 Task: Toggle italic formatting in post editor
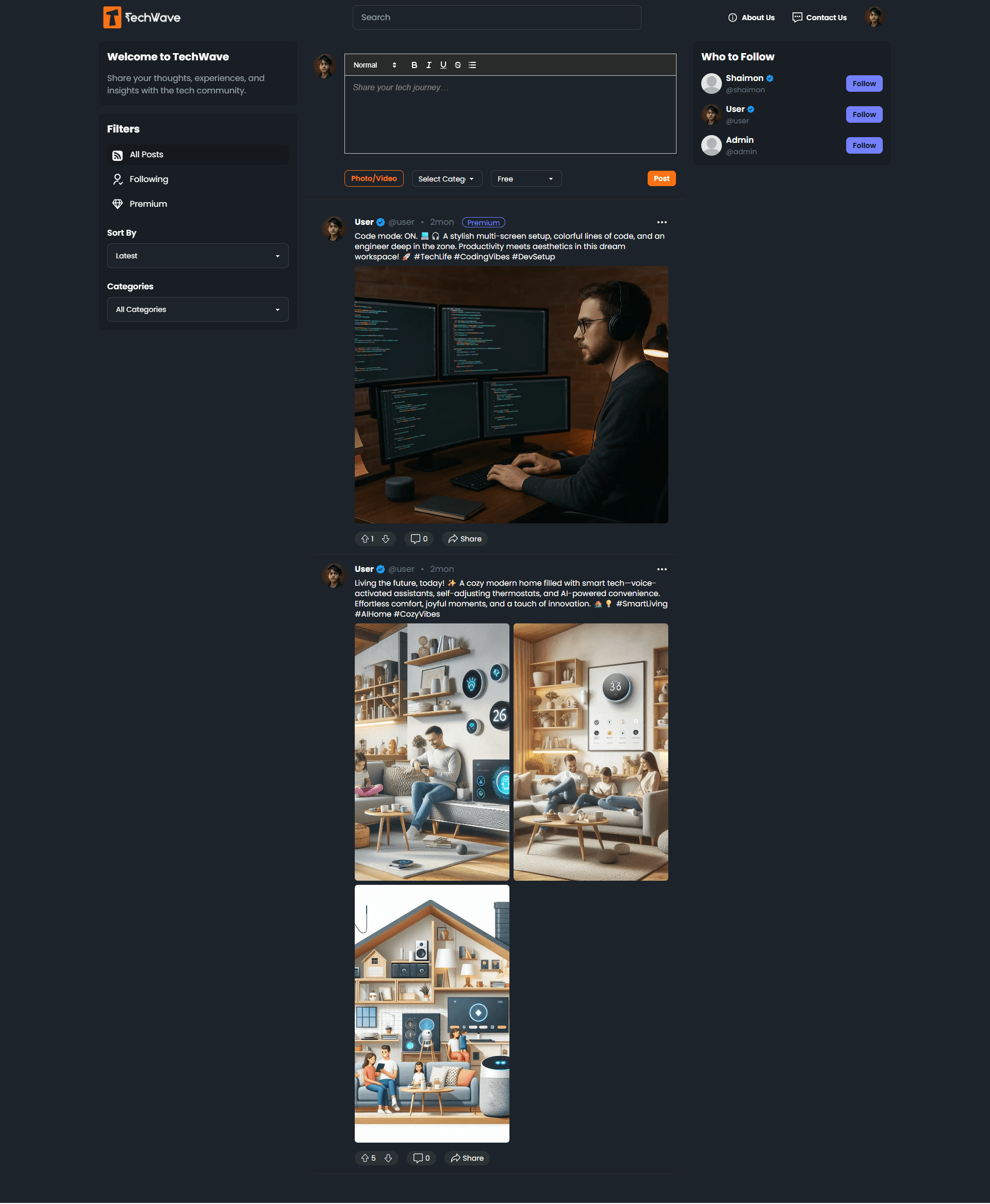point(428,65)
